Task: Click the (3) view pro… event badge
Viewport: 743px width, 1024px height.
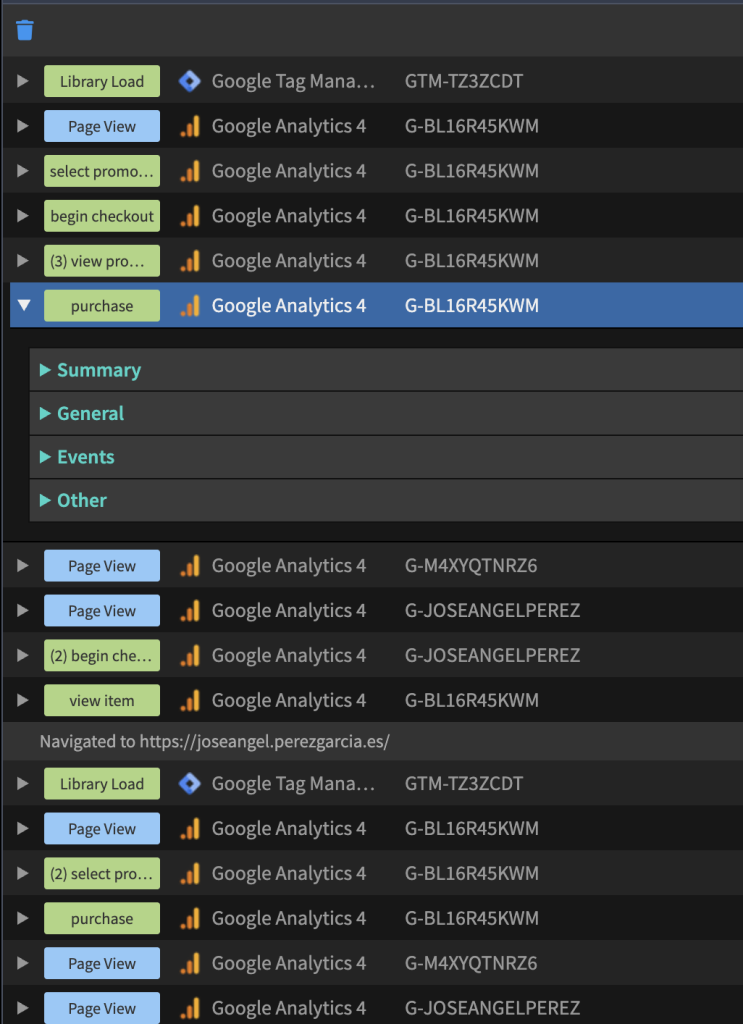Action: [102, 261]
